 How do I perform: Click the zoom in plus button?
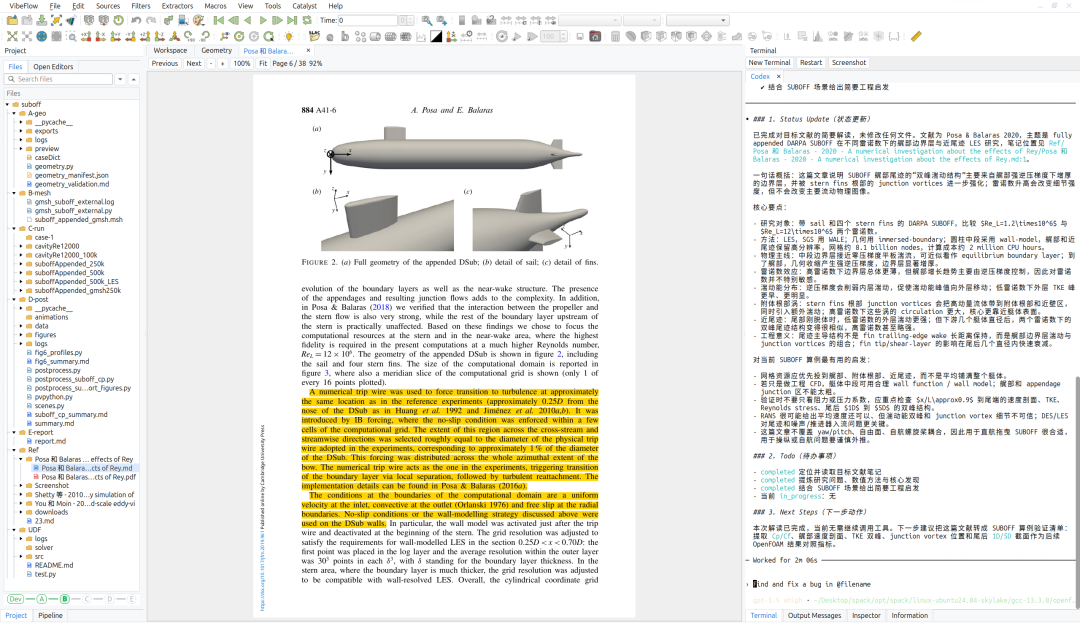pyautogui.click(x=222, y=63)
